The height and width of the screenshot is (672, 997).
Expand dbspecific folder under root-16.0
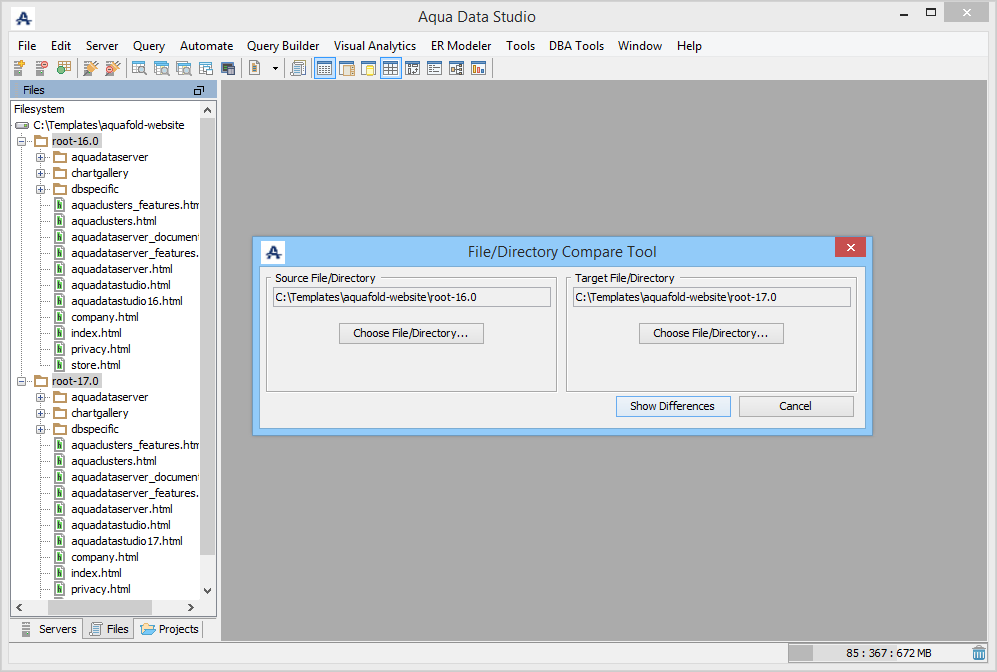[40, 189]
